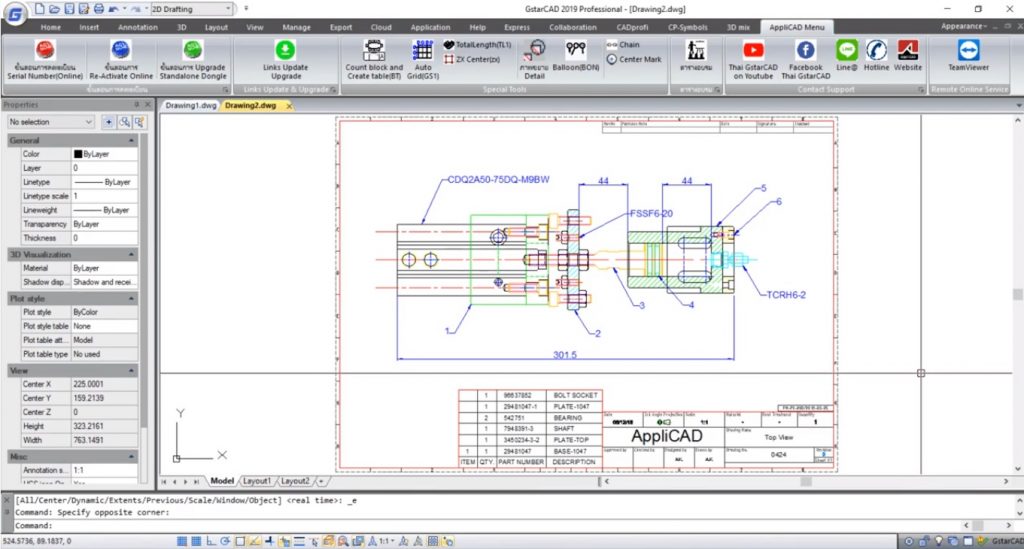Select the Balloon(BON) tool
Viewport: 1024px width, 549px height.
[576, 56]
